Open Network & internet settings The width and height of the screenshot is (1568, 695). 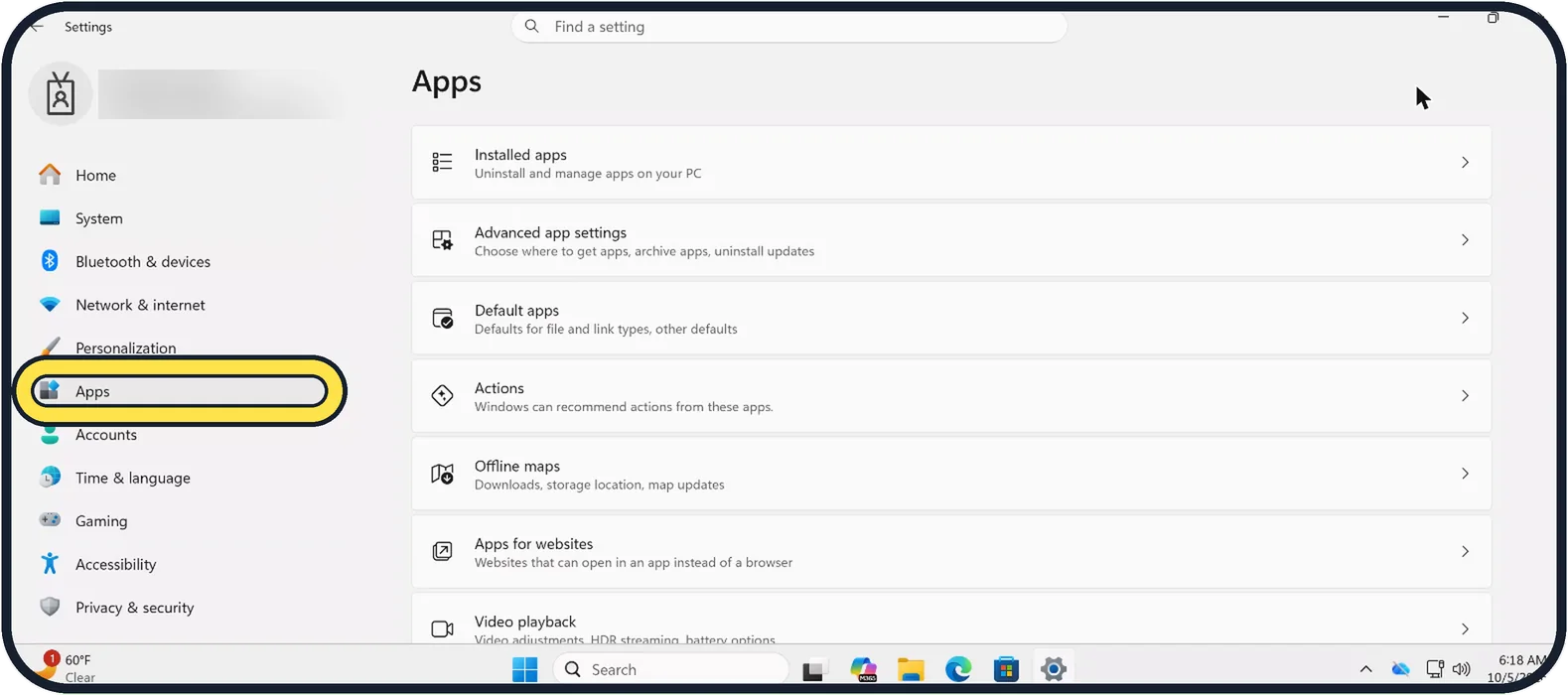click(x=121, y=305)
